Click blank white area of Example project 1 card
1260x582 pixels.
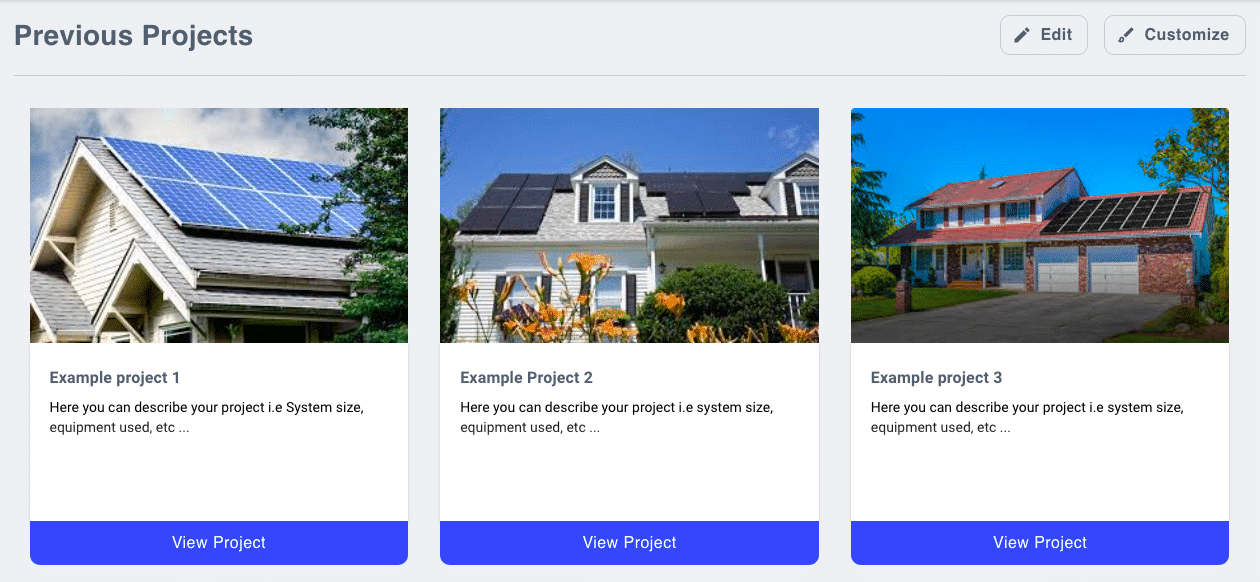[219, 480]
